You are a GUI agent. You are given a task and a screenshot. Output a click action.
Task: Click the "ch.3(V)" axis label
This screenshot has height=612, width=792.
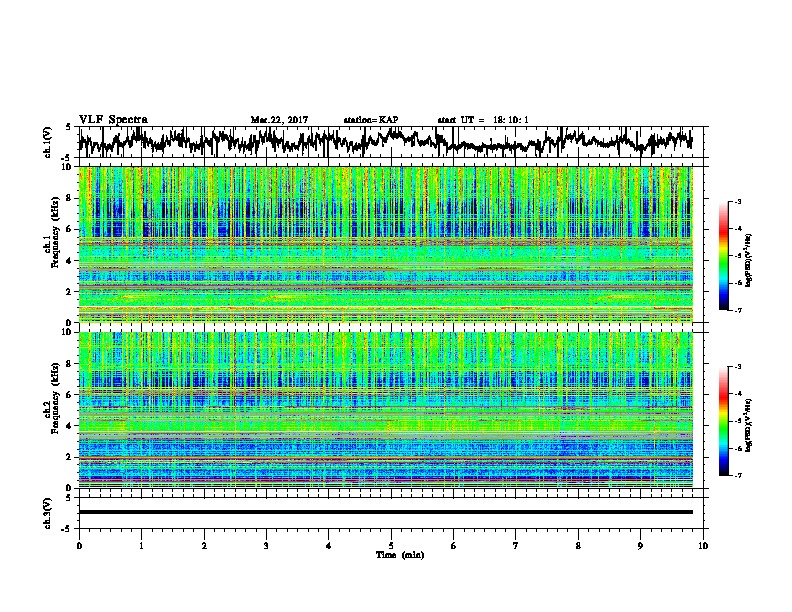[48, 513]
